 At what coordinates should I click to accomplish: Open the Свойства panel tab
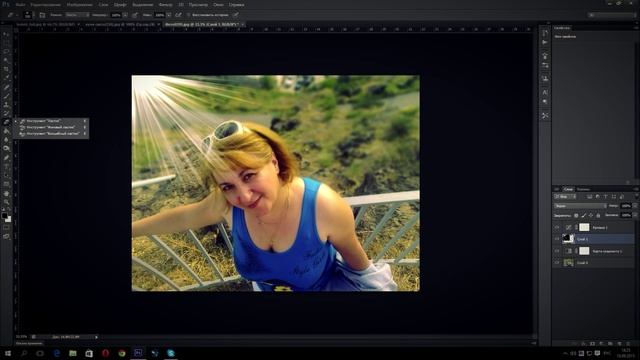562,28
